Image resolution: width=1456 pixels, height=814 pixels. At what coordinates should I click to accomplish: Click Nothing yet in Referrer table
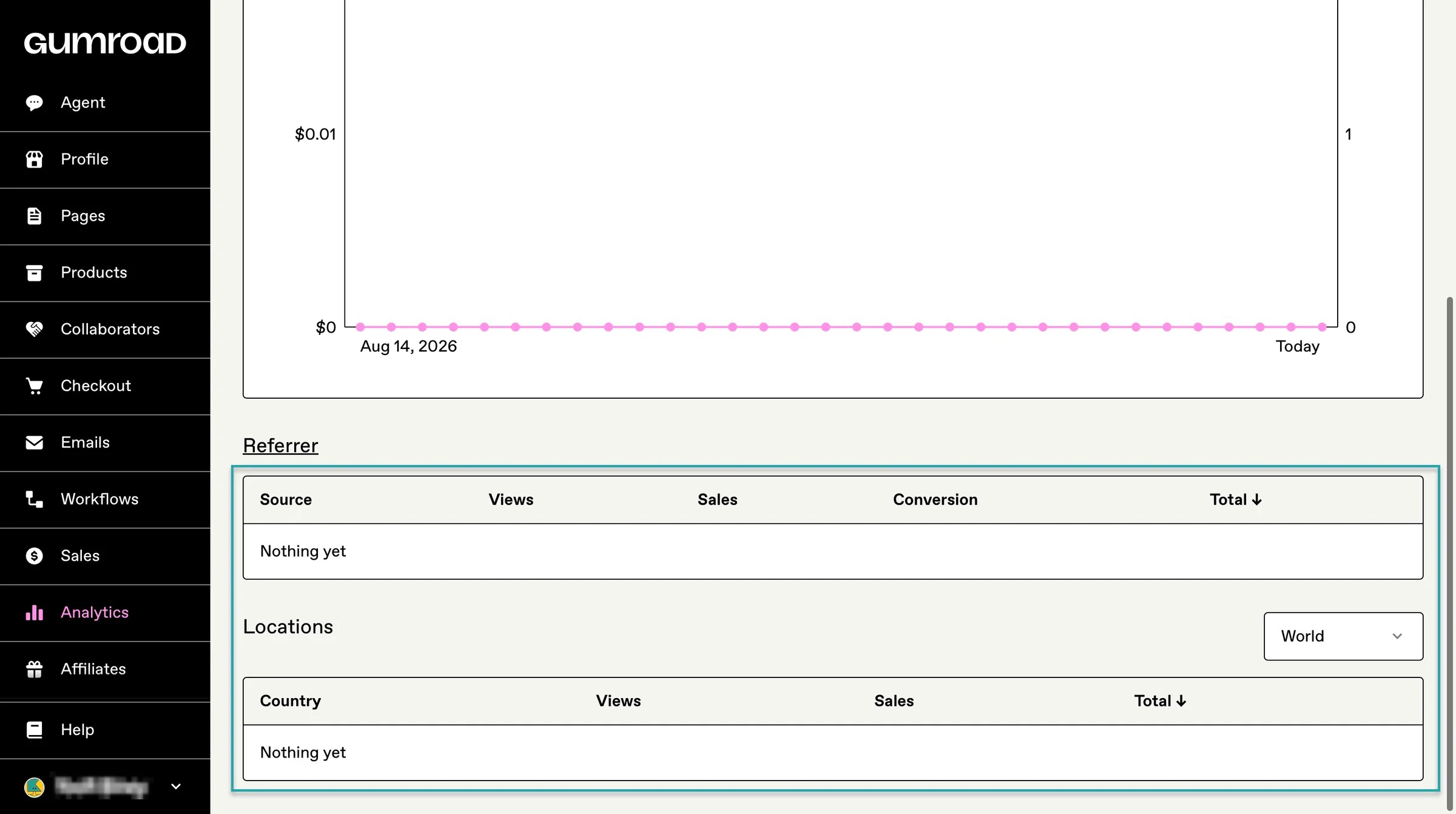pos(303,551)
